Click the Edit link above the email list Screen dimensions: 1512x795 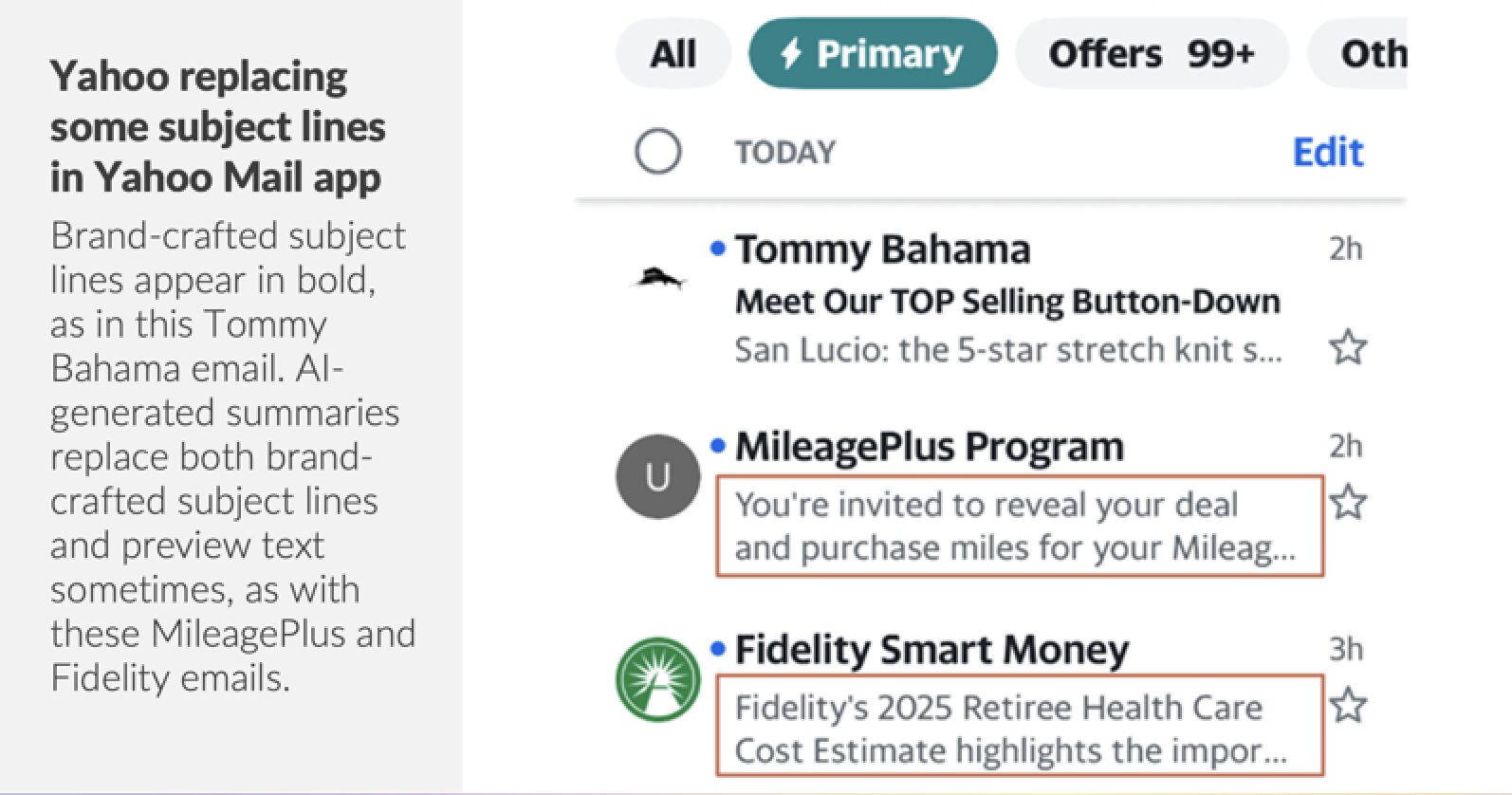pyautogui.click(x=1327, y=152)
